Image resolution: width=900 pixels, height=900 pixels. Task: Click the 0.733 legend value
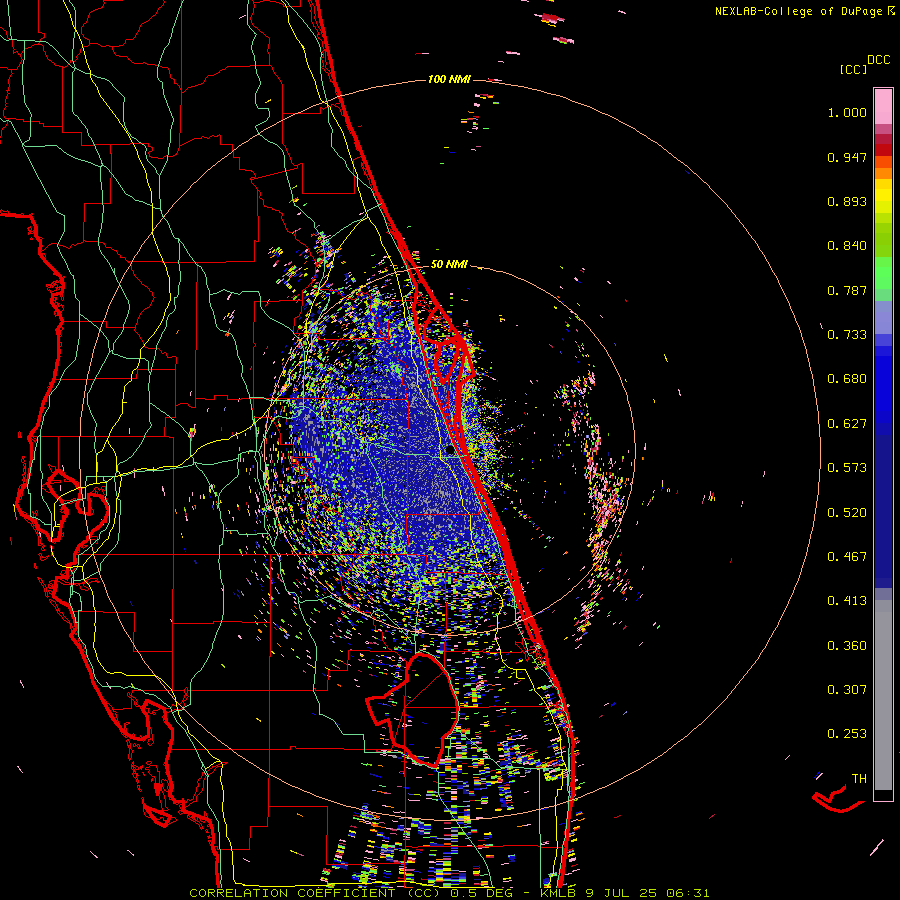(847, 335)
